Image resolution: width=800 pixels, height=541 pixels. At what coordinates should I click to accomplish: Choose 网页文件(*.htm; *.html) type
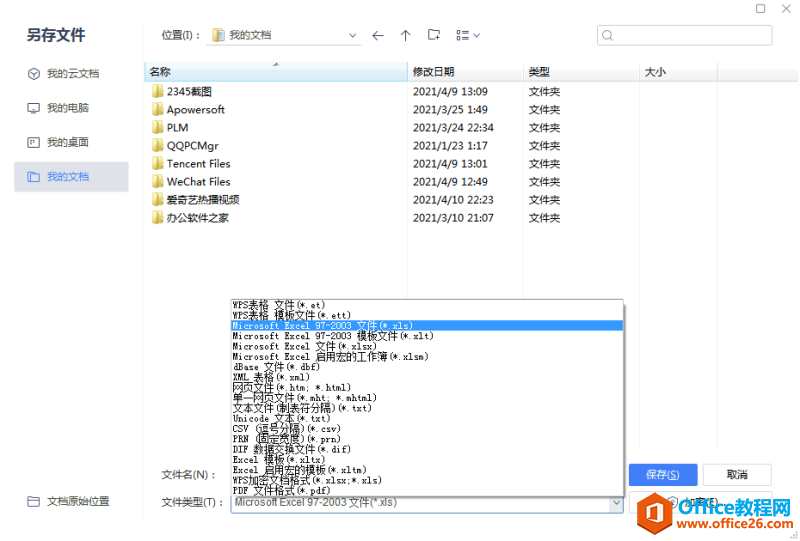(x=427, y=387)
